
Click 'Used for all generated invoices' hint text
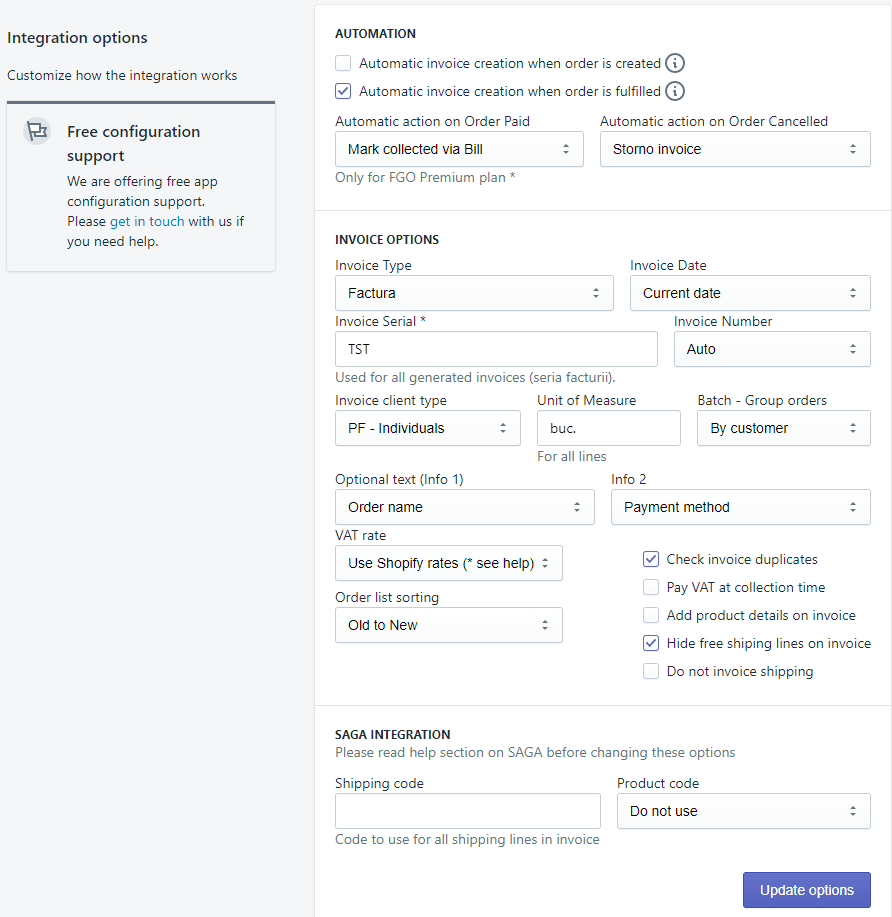475,377
